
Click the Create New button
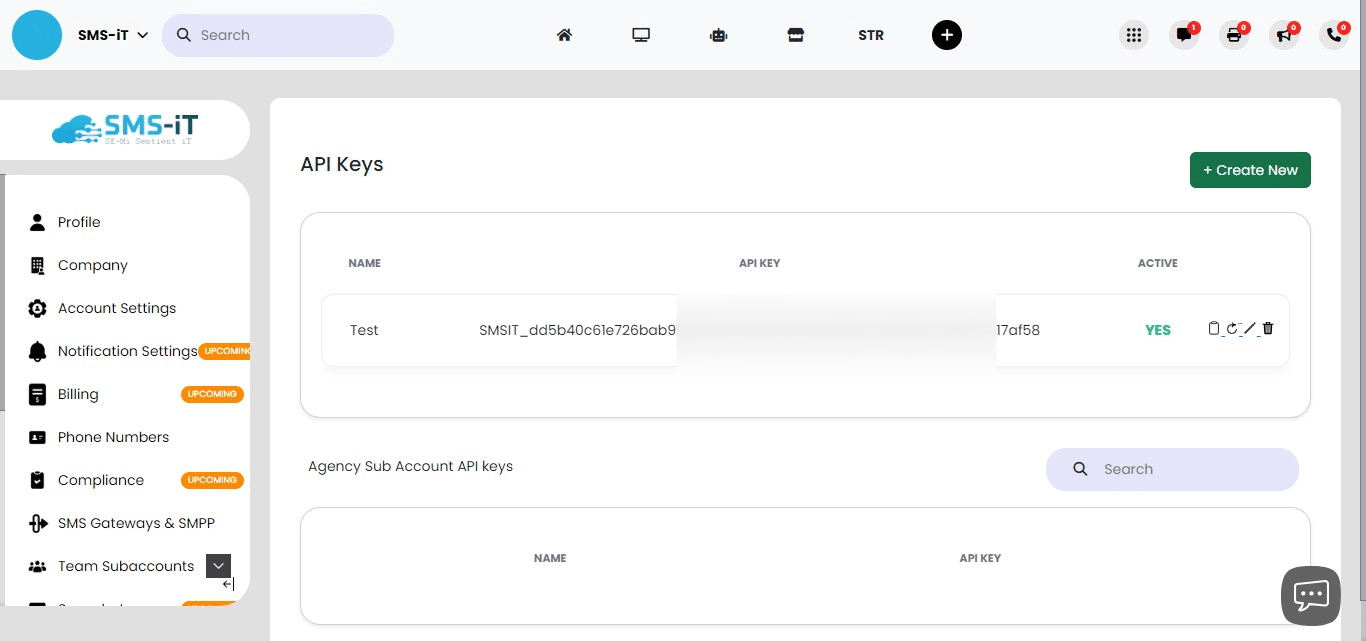[1250, 170]
